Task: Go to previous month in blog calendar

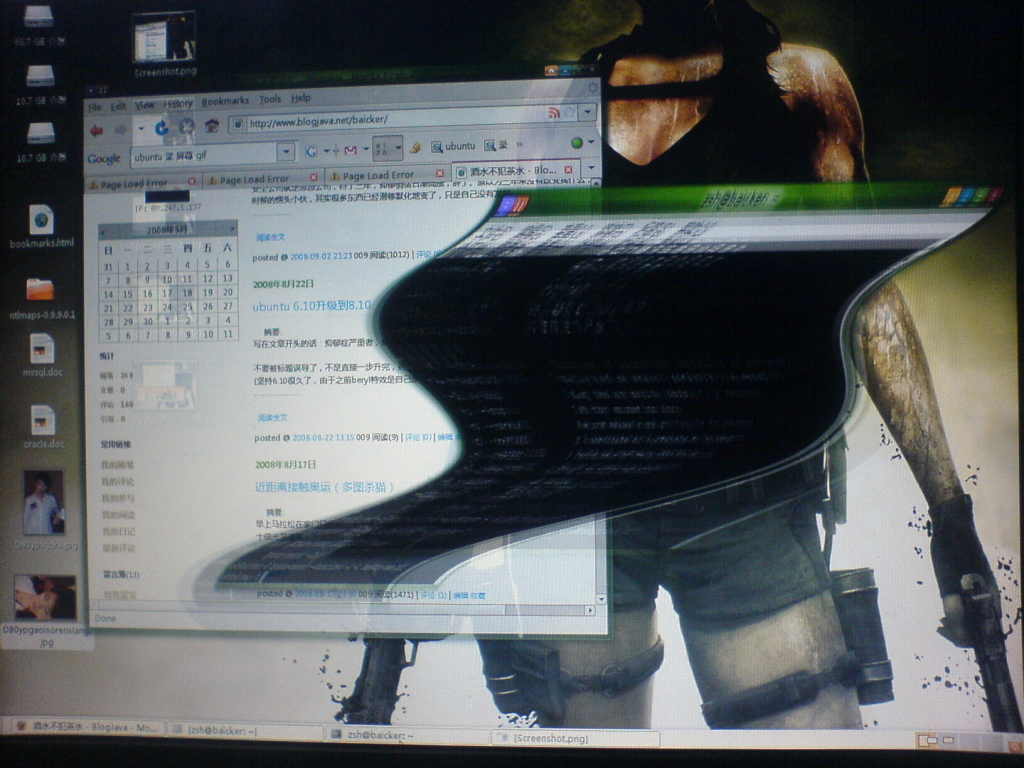Action: click(x=103, y=231)
